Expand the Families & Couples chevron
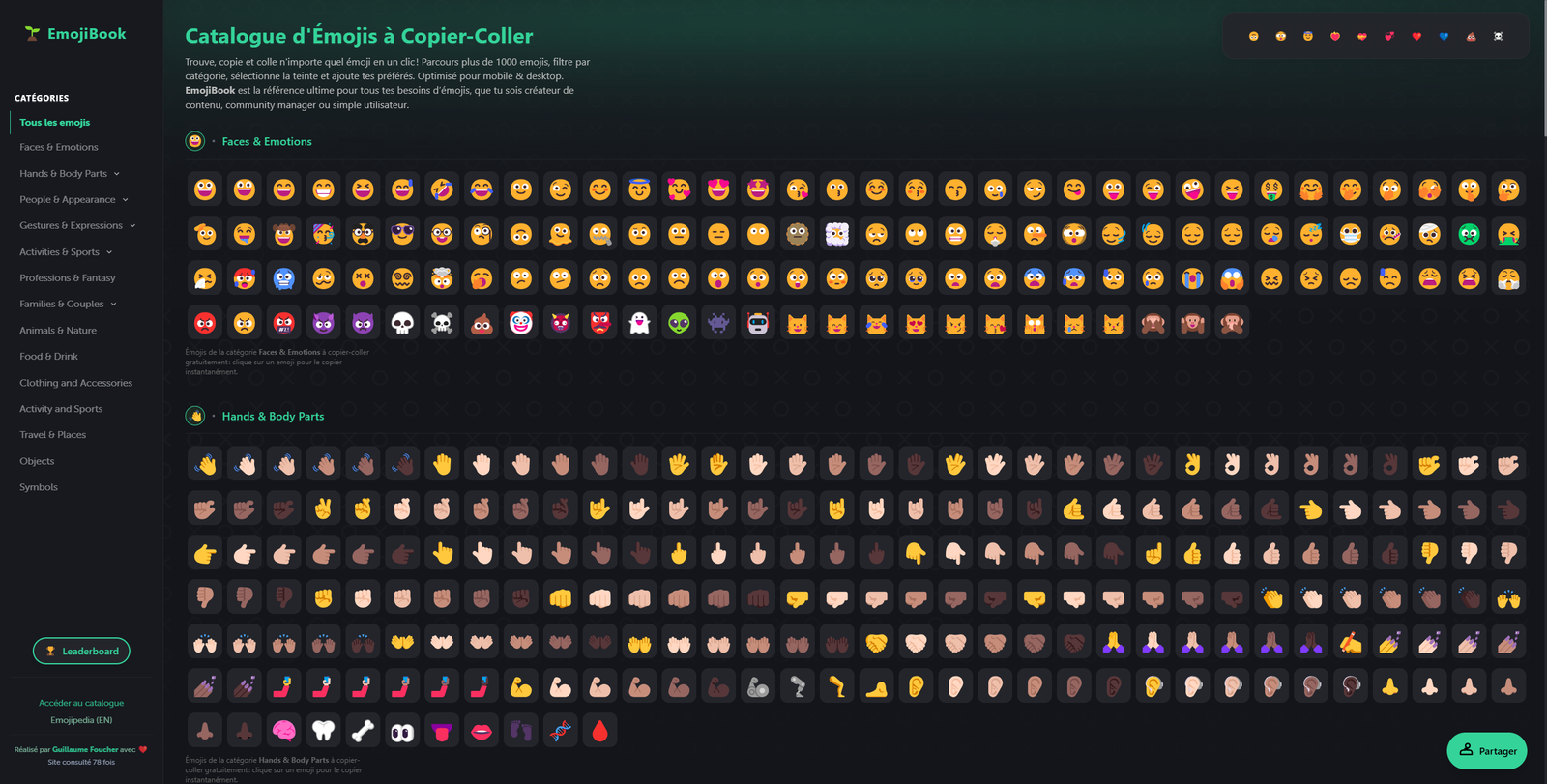This screenshot has height=784, width=1547. 113,305
